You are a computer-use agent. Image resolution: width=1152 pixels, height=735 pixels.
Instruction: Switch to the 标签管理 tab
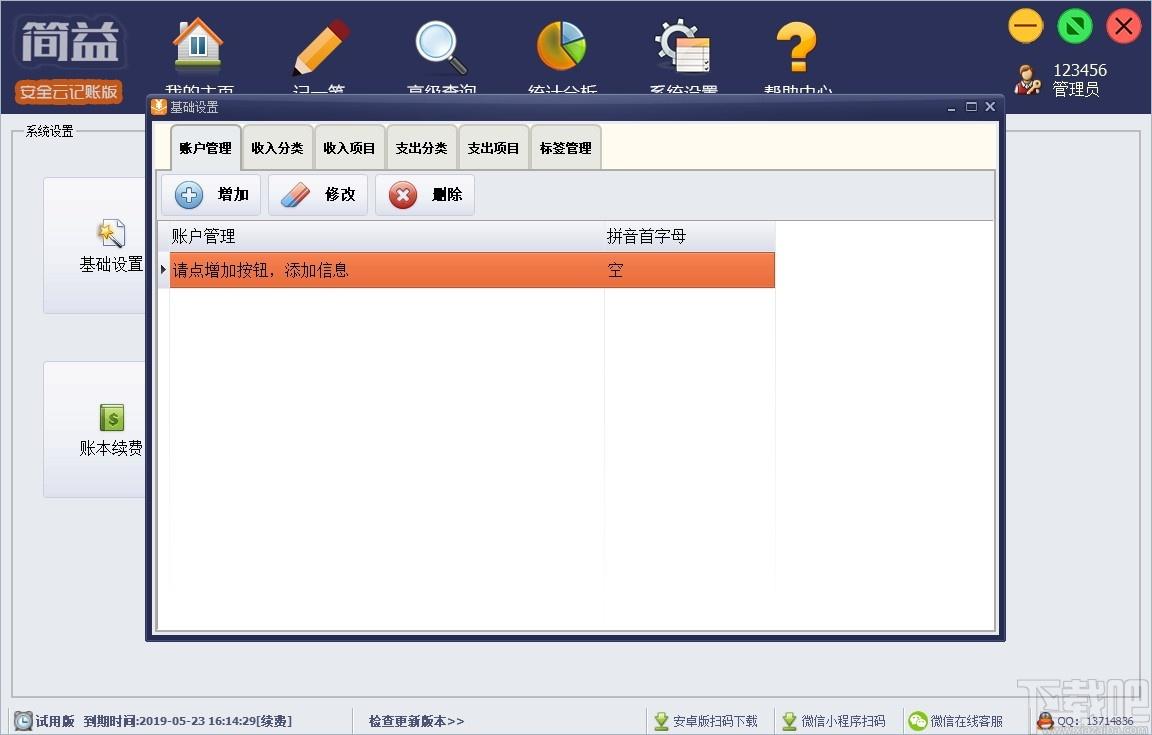tap(565, 148)
